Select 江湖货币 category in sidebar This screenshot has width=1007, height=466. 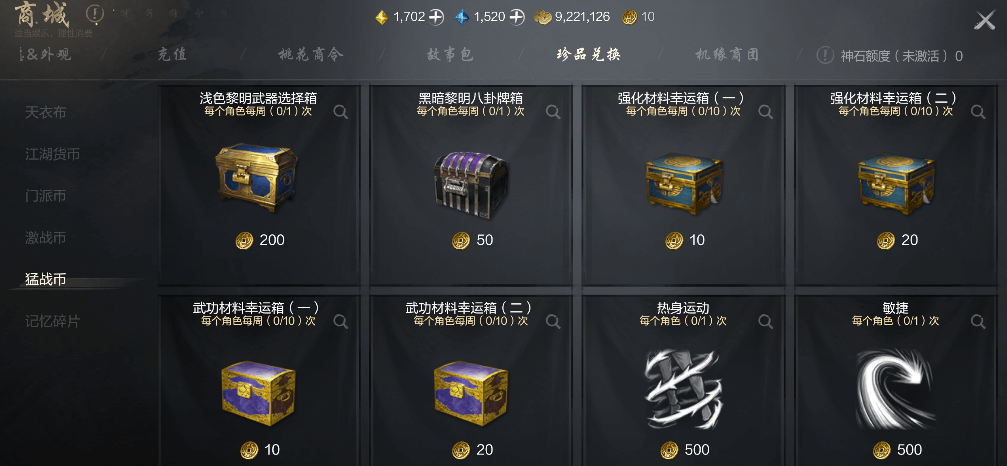(53, 155)
